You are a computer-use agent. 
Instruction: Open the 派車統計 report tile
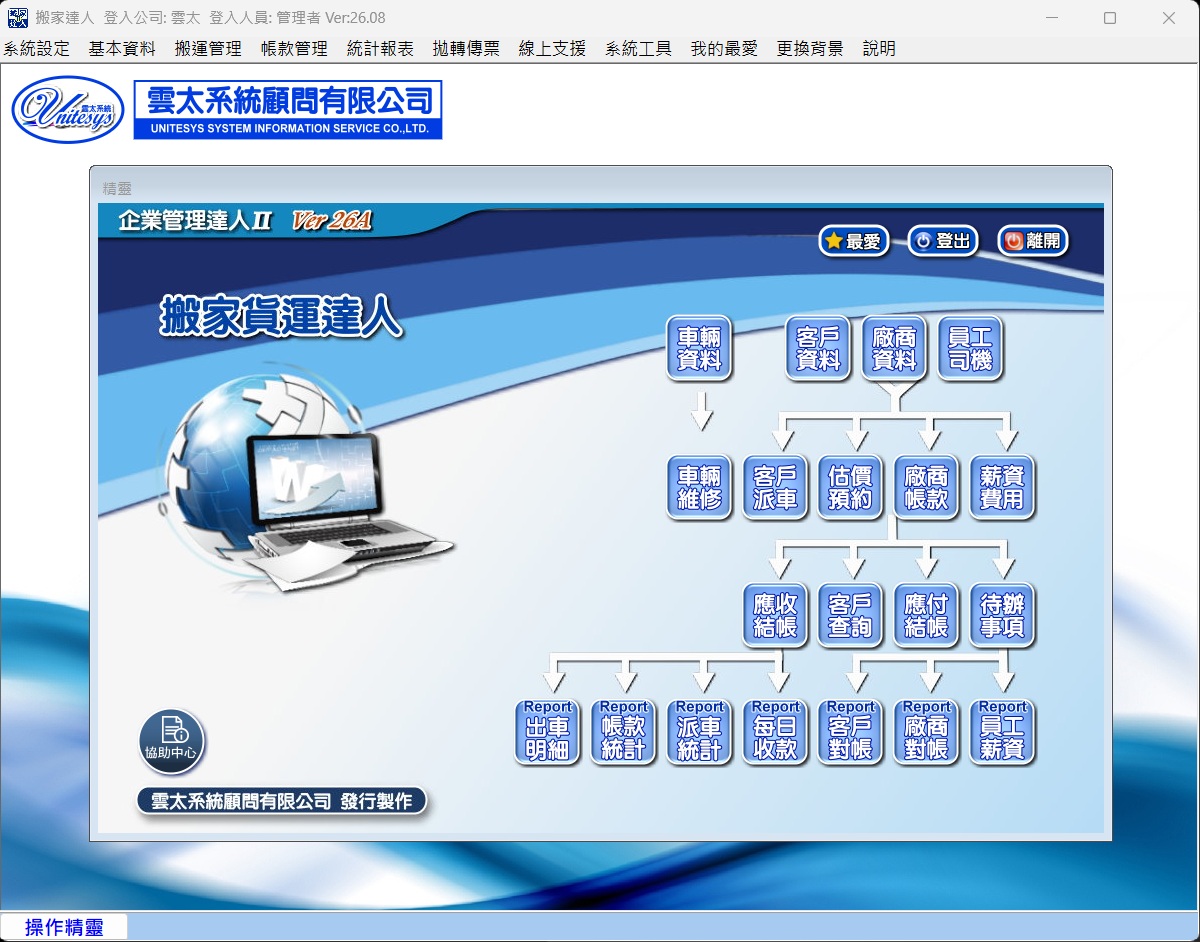pos(699,732)
